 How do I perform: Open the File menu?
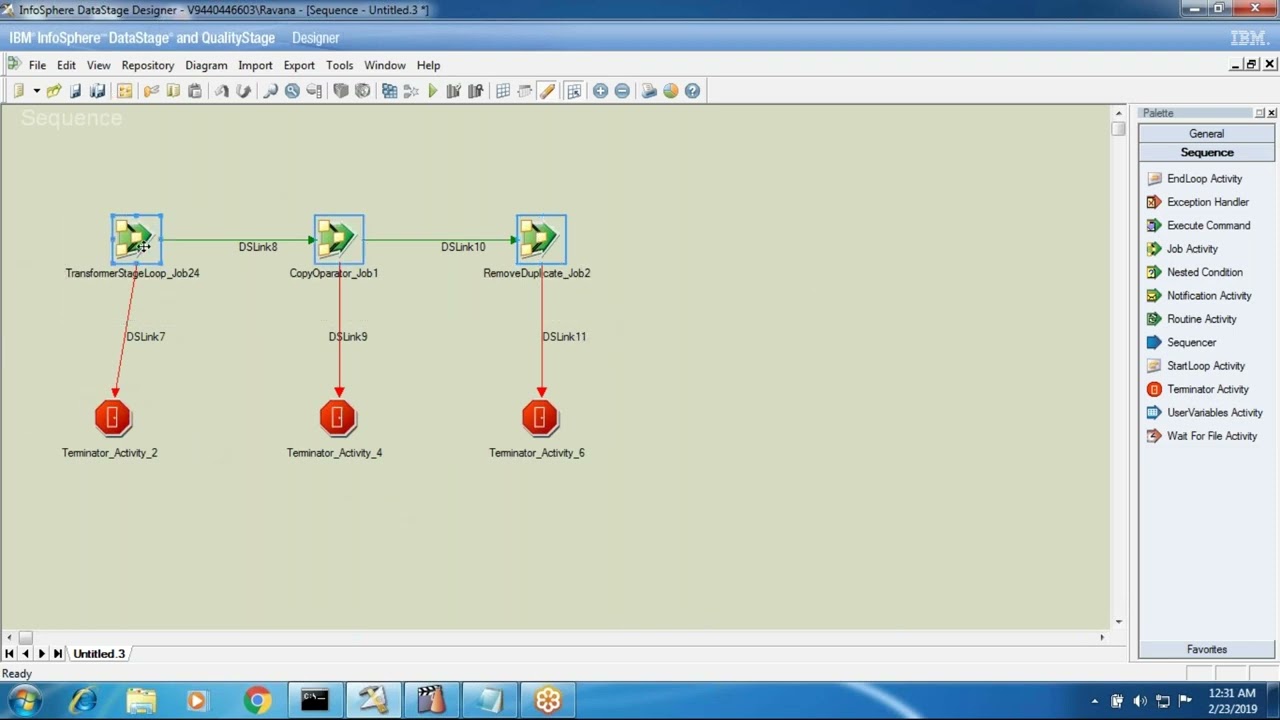(x=37, y=65)
